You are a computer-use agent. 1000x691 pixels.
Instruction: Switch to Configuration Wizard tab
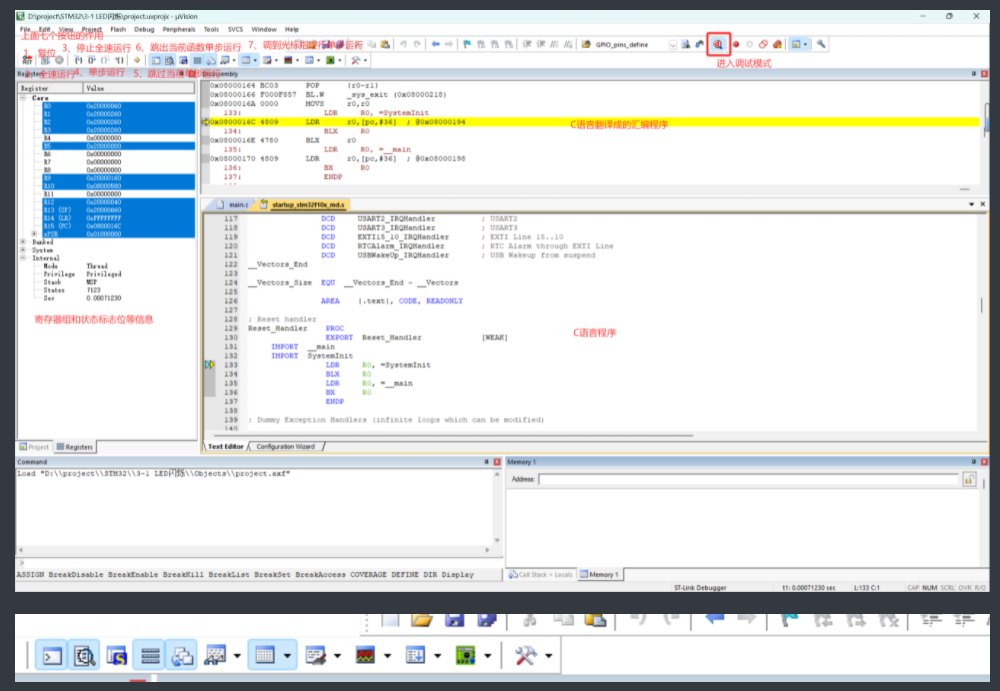[x=285, y=447]
